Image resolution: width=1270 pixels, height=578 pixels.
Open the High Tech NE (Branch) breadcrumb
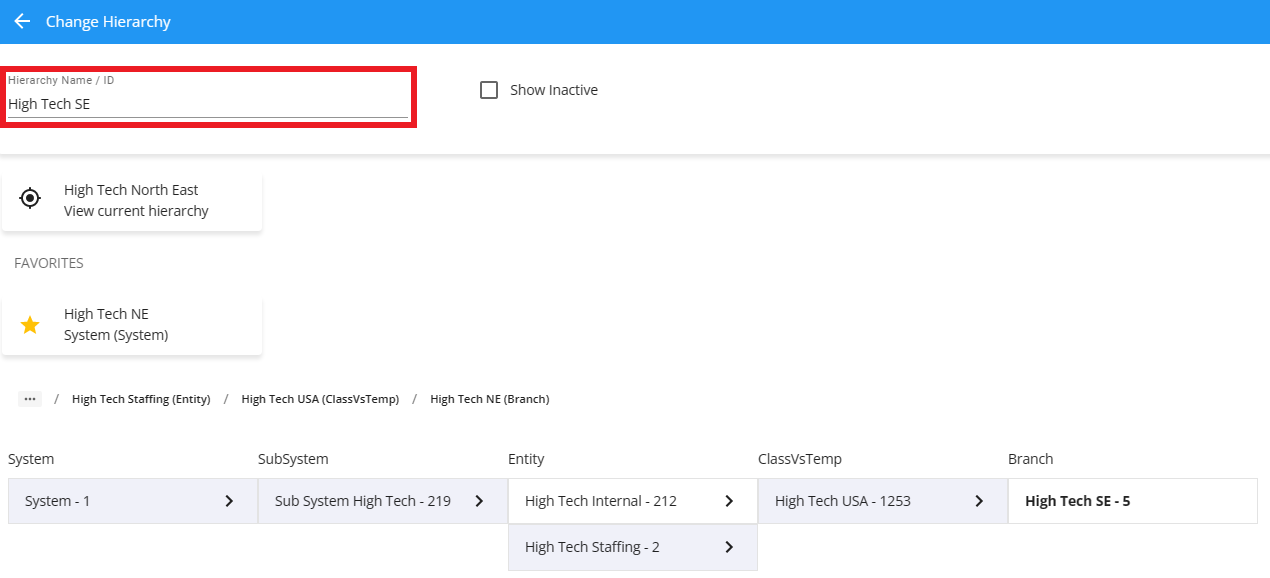[490, 399]
